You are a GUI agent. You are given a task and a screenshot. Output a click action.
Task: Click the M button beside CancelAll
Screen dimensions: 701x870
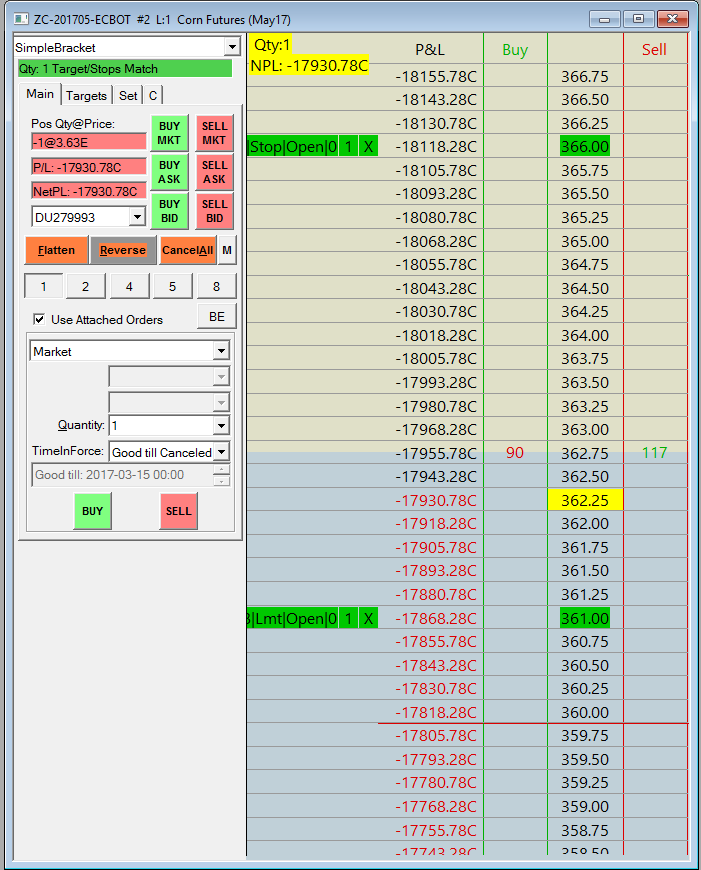point(227,250)
